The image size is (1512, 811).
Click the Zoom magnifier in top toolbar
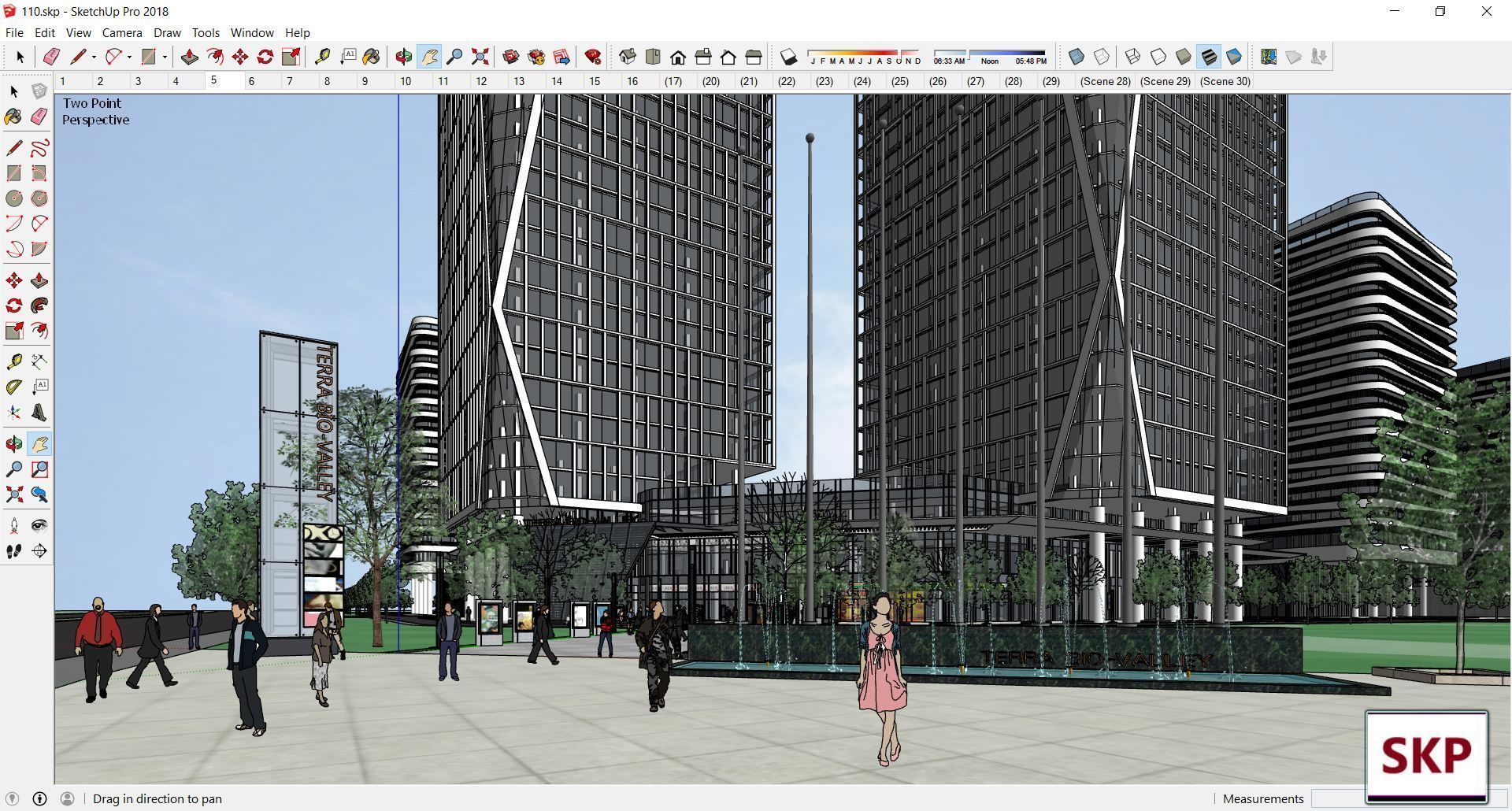454,57
